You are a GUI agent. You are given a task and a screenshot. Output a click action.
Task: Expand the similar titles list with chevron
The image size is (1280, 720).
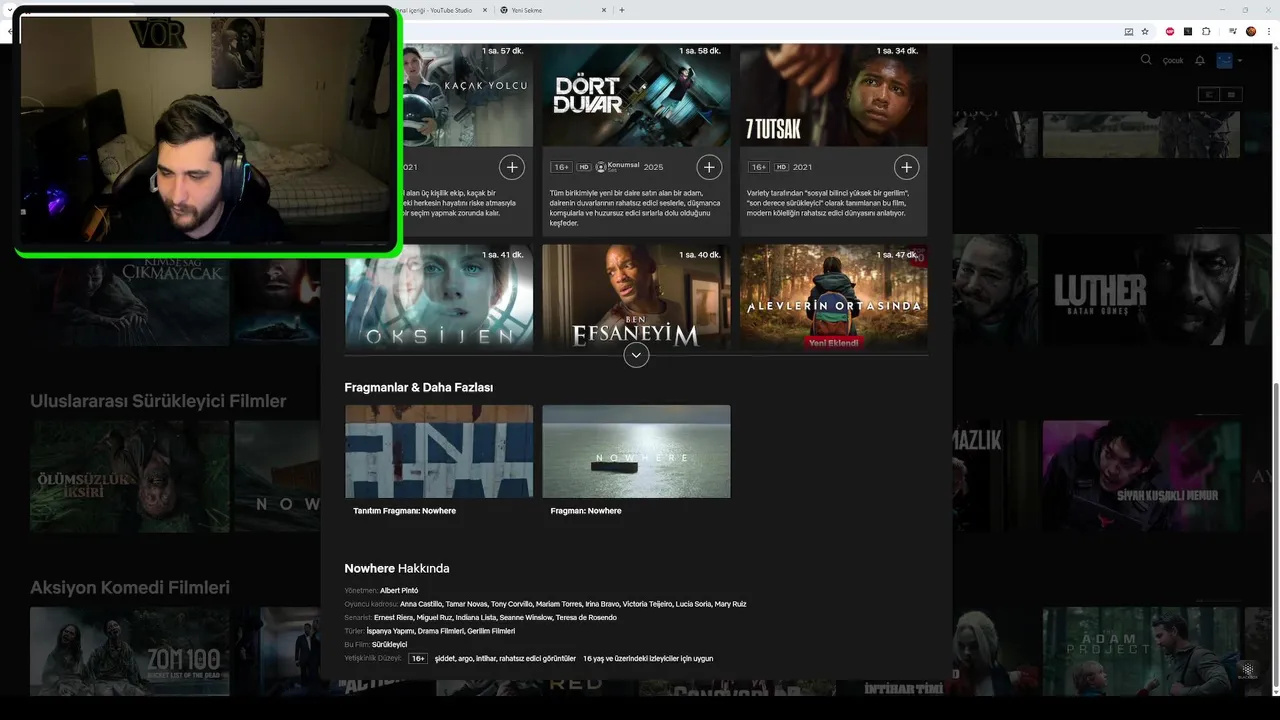coord(636,355)
